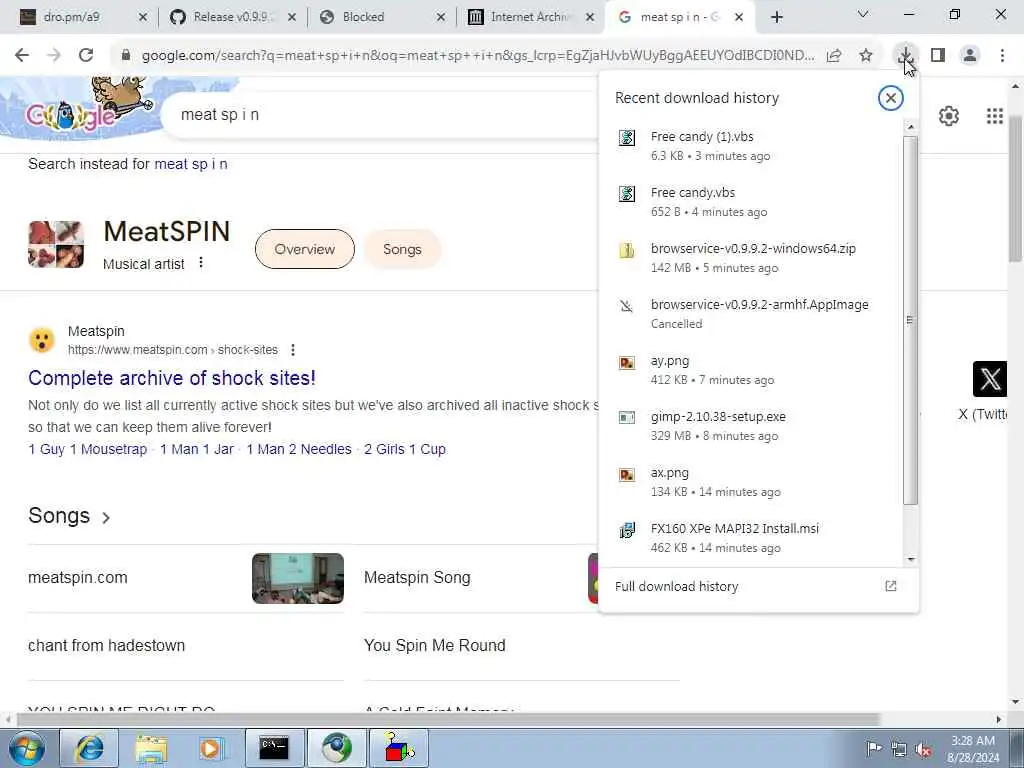Toggle the Chrome downloads toolbar icon
The width and height of the screenshot is (1024, 768).
[x=906, y=56]
